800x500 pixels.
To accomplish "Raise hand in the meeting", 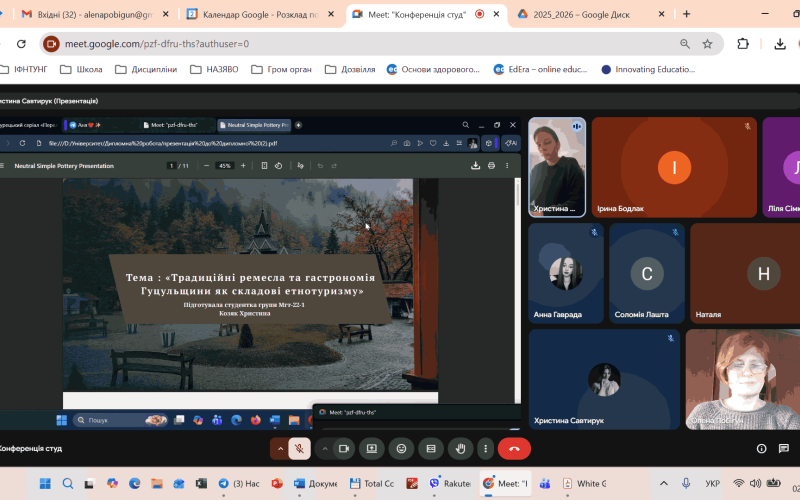I will [459, 449].
